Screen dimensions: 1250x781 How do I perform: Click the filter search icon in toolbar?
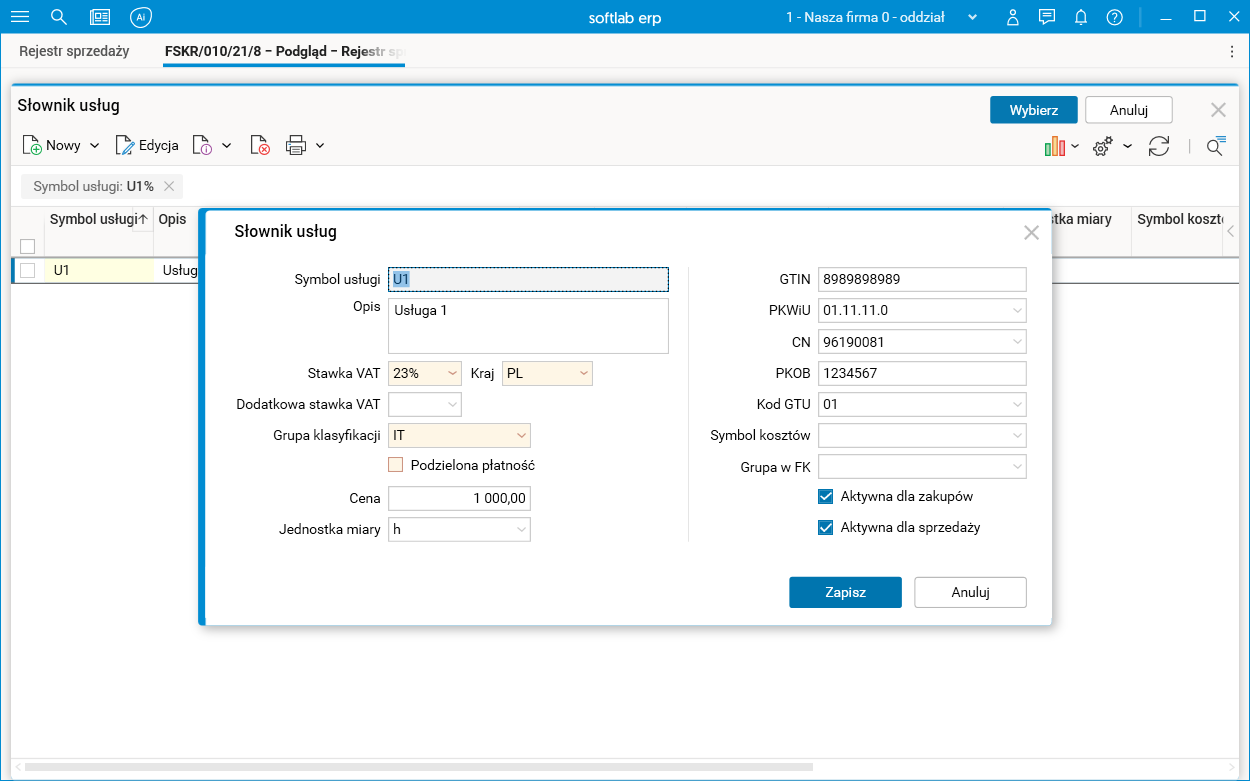1215,147
